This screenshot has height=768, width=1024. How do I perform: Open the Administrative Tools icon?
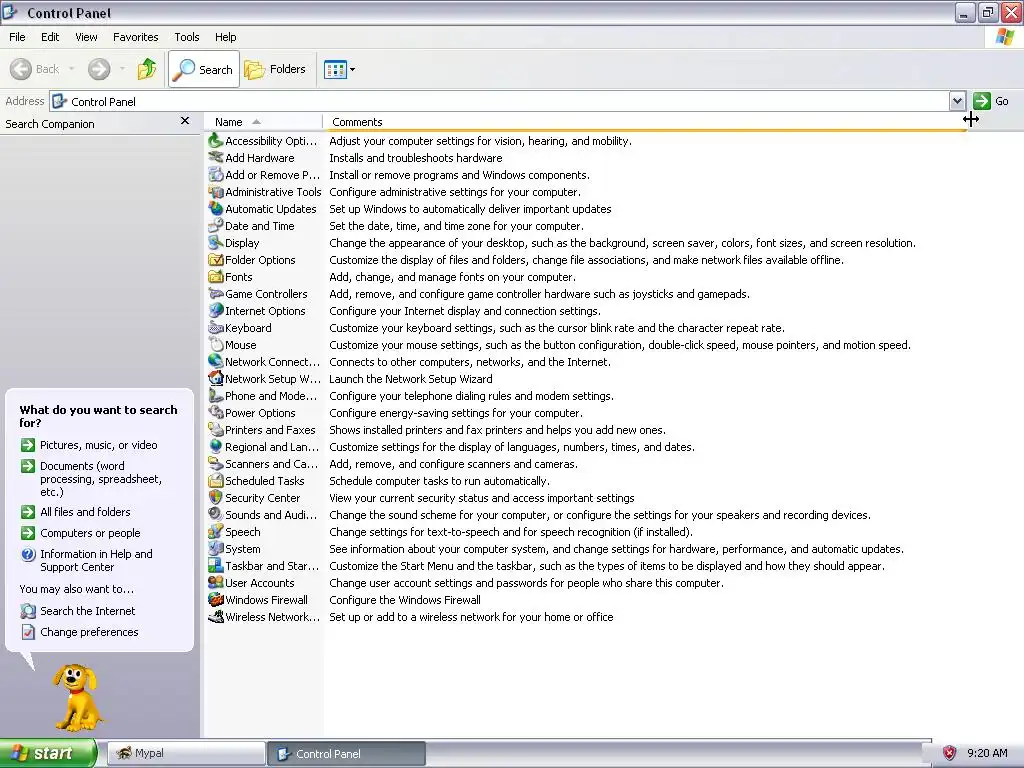pos(216,191)
